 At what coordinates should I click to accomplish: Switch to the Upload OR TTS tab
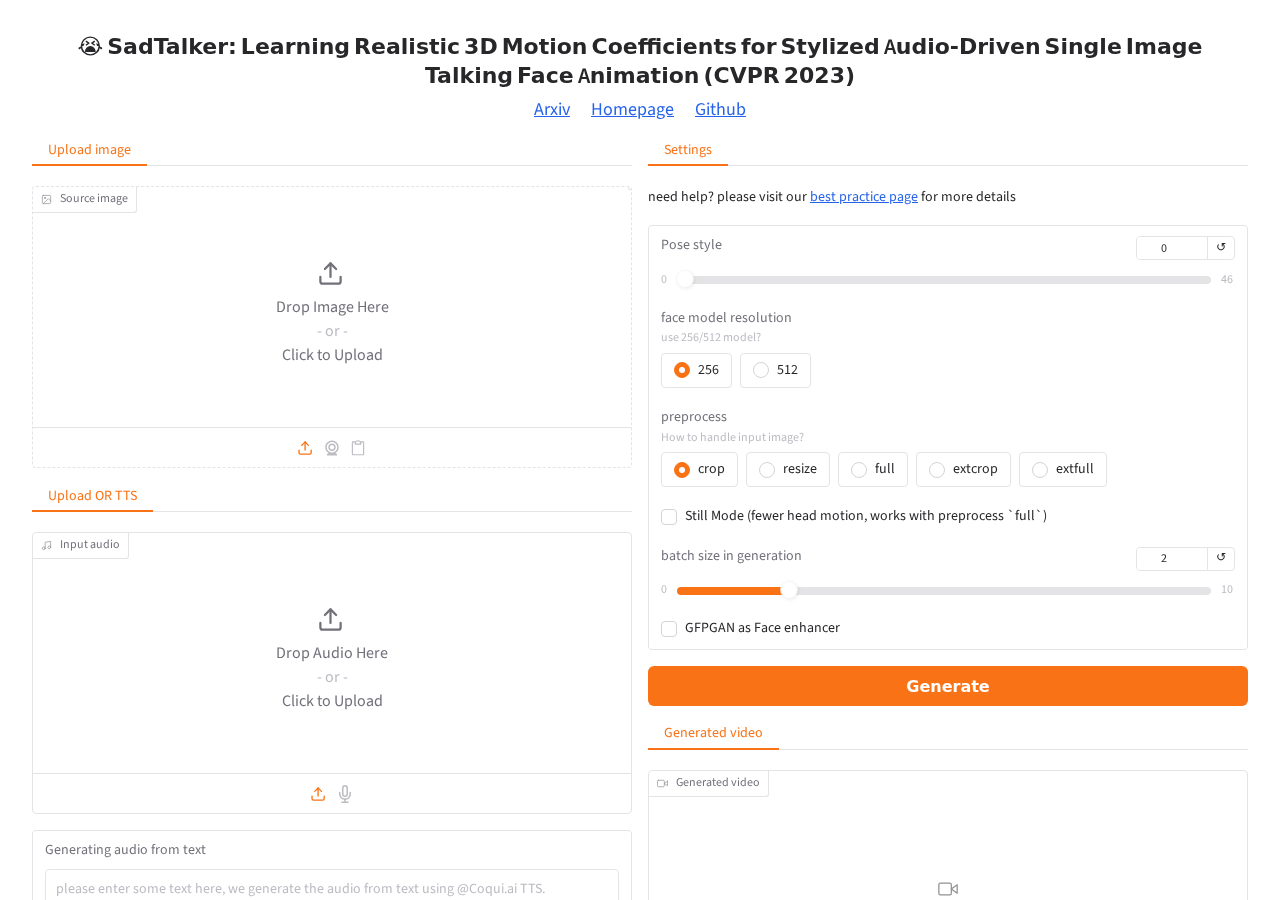pos(92,496)
